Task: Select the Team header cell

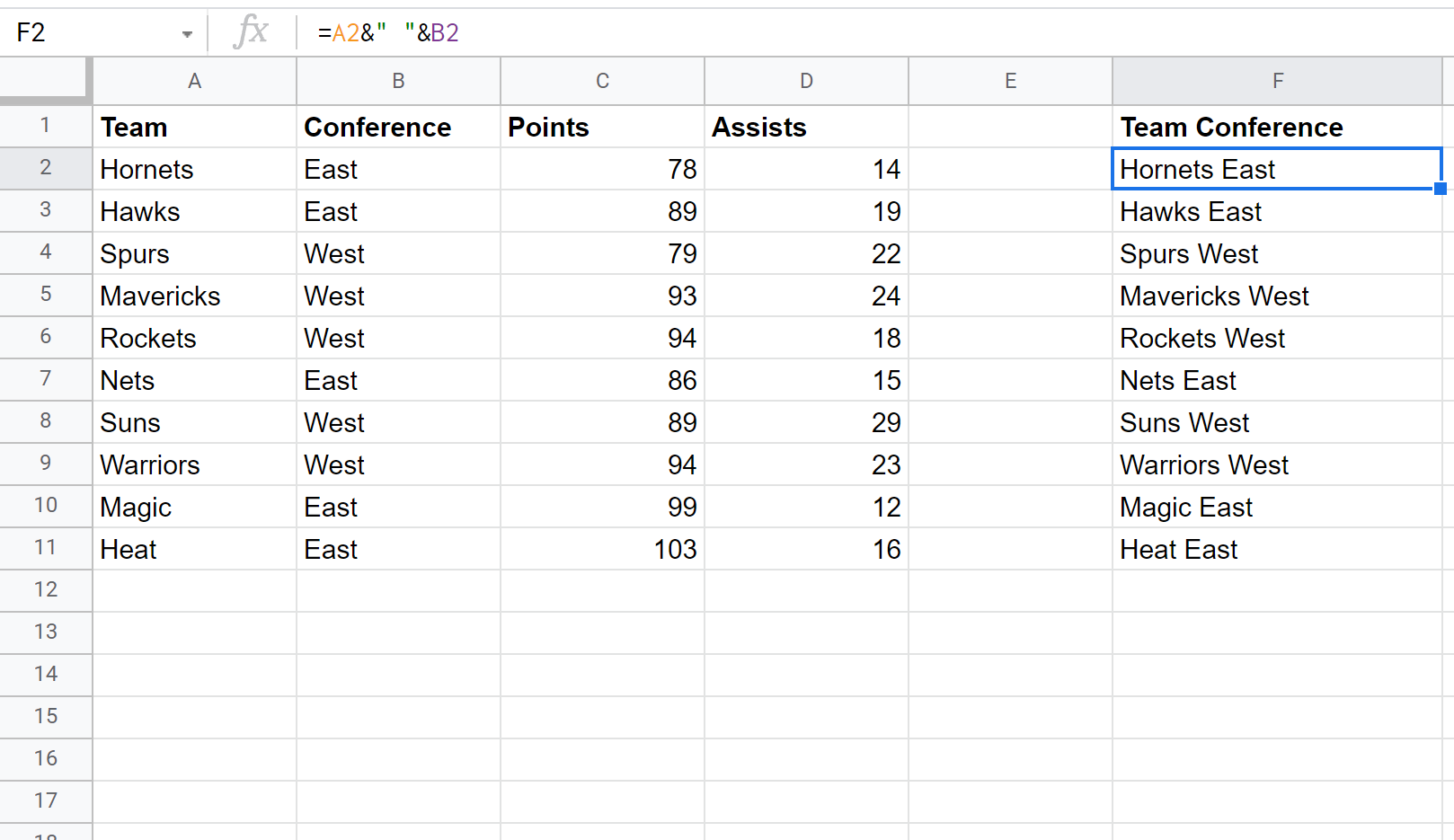Action: [194, 127]
